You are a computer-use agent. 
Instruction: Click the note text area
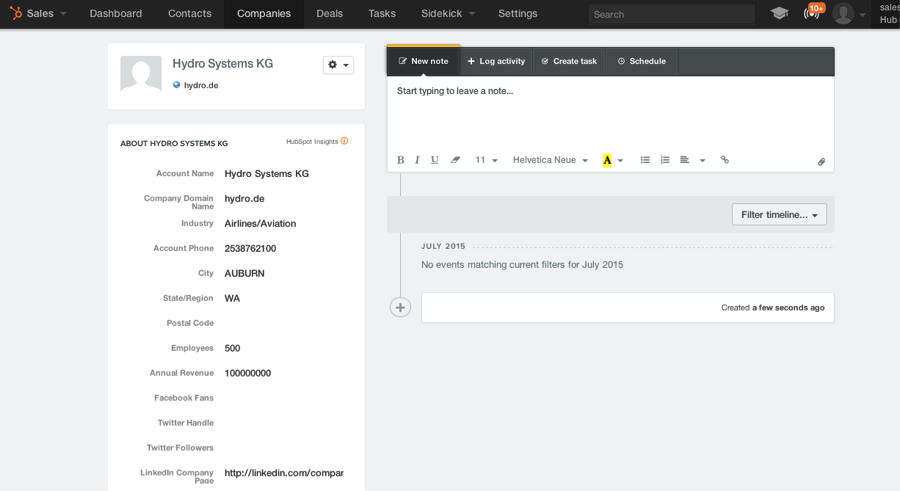610,112
